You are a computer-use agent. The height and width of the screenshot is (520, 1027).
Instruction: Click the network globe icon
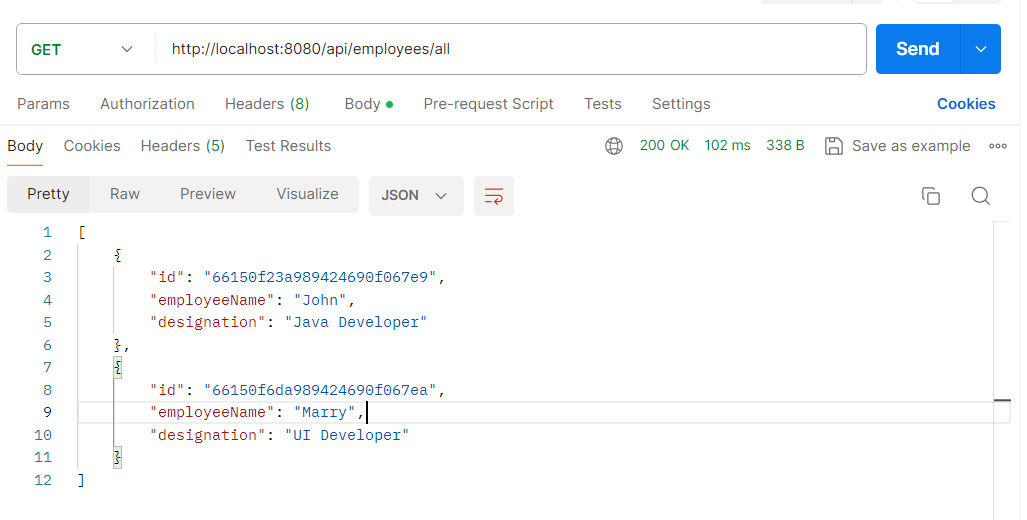(614, 146)
